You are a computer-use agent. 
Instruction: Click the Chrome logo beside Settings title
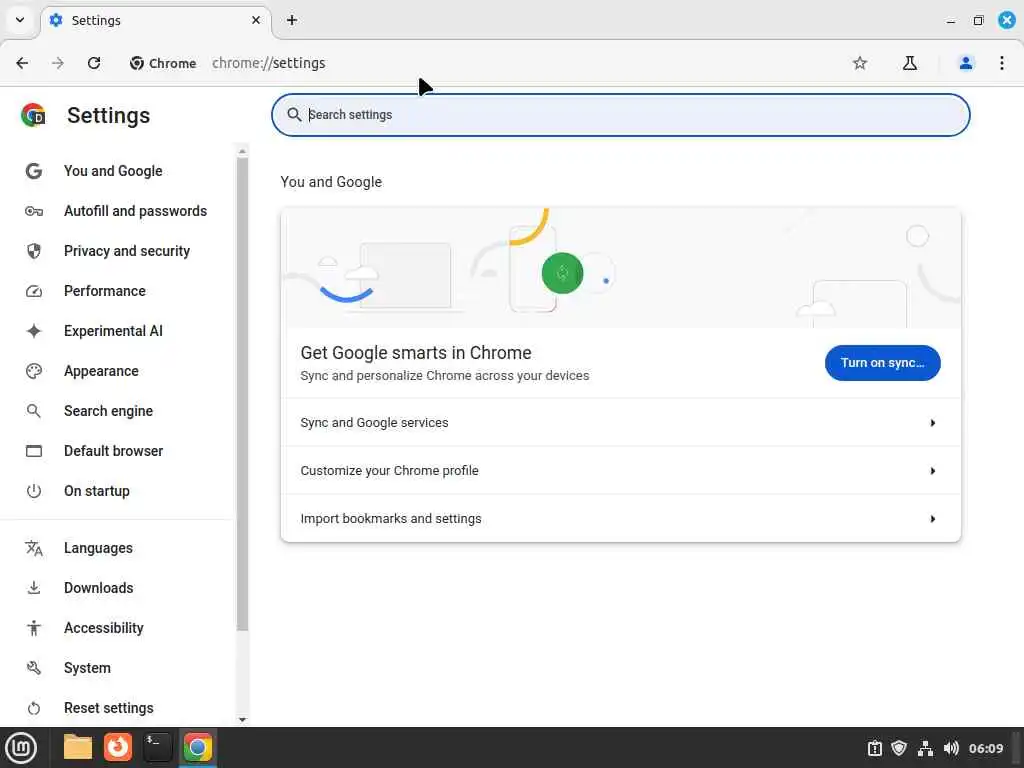33,116
